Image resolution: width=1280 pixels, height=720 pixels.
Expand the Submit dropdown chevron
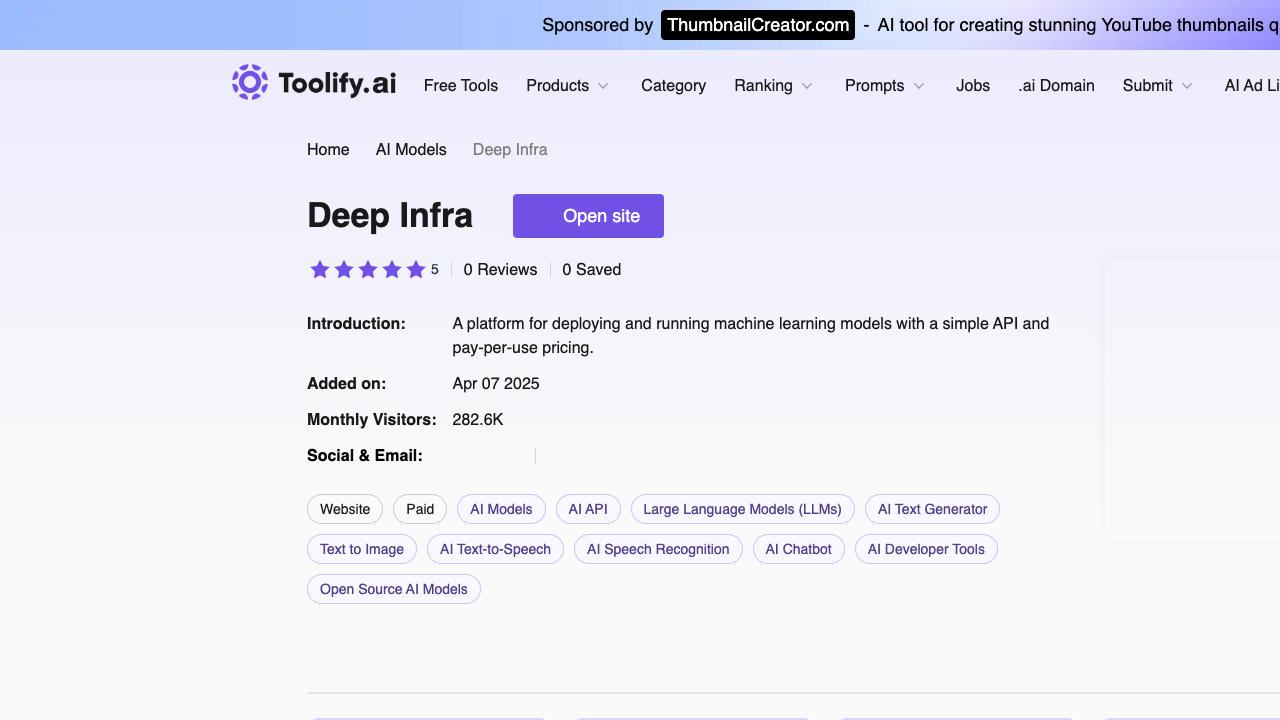(1187, 86)
